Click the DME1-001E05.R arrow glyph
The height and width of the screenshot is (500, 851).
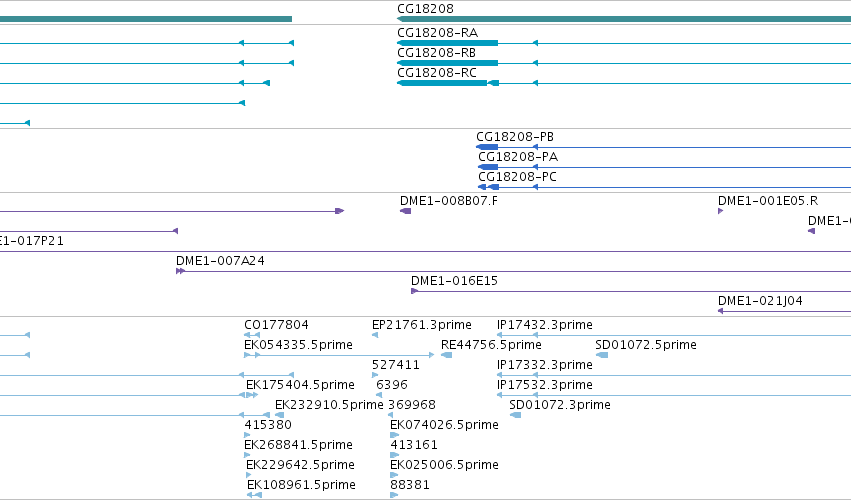(721, 211)
